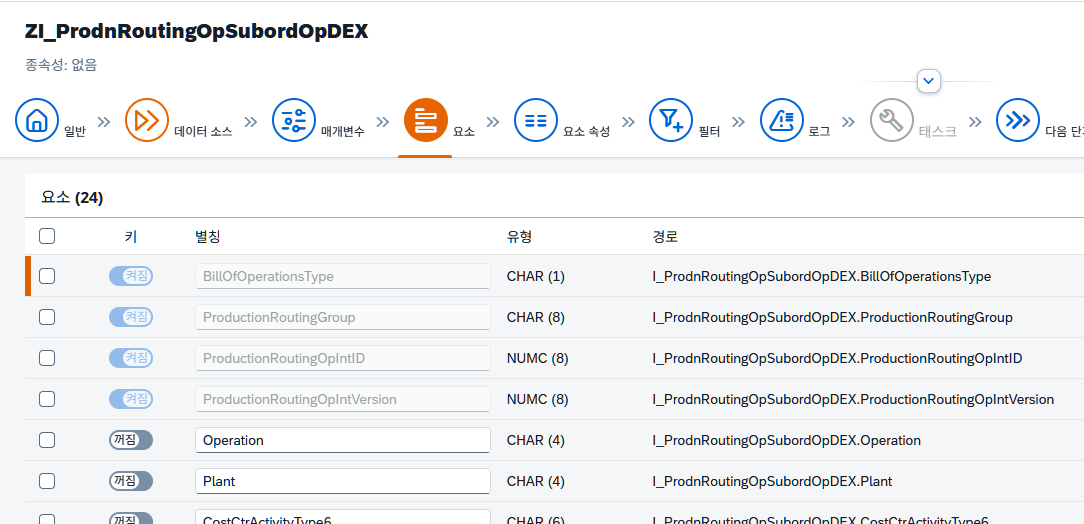
Task: Click NUMC (8) type of ProductionRoutingOpIntVersion
Action: coord(538,399)
